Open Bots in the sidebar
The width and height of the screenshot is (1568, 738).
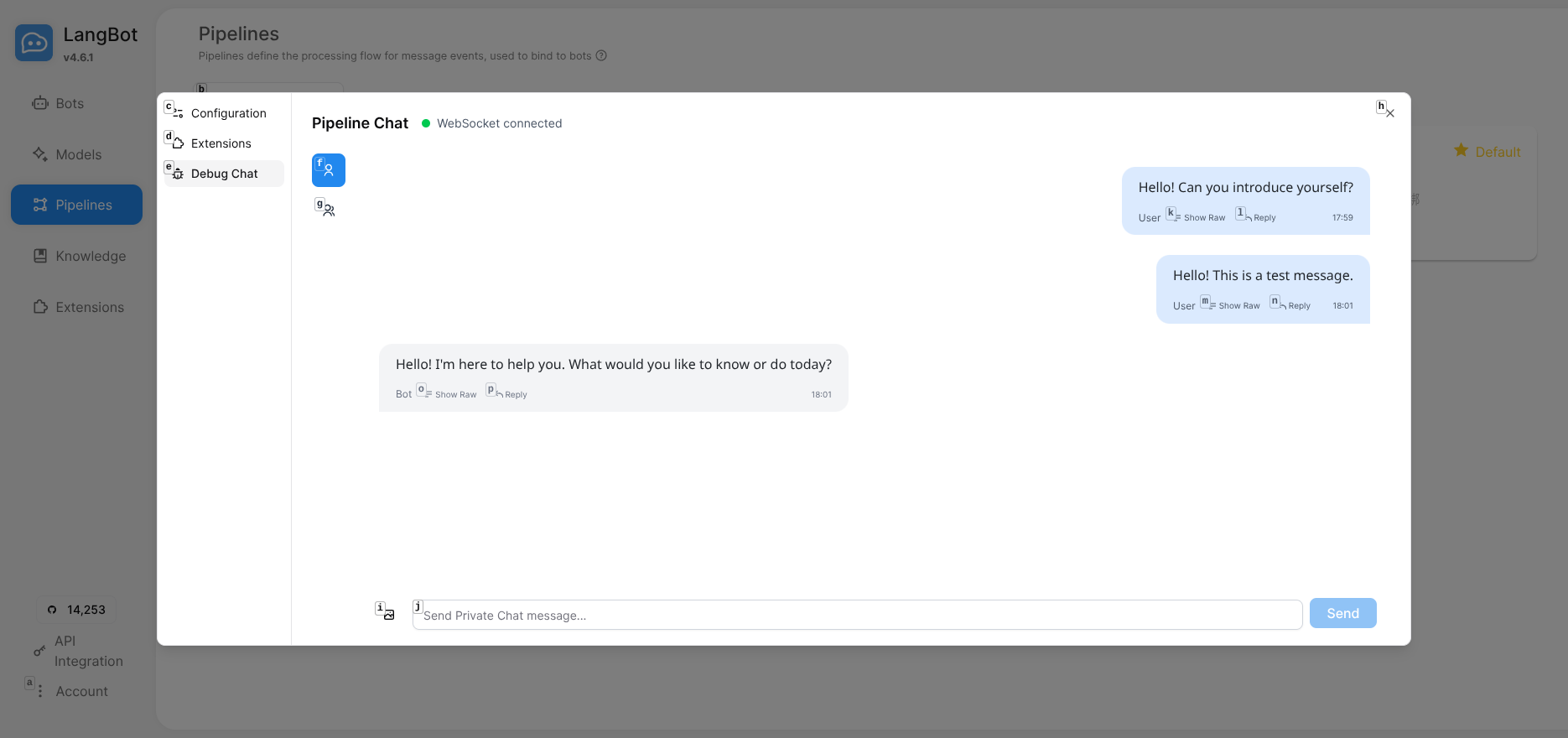(x=70, y=103)
